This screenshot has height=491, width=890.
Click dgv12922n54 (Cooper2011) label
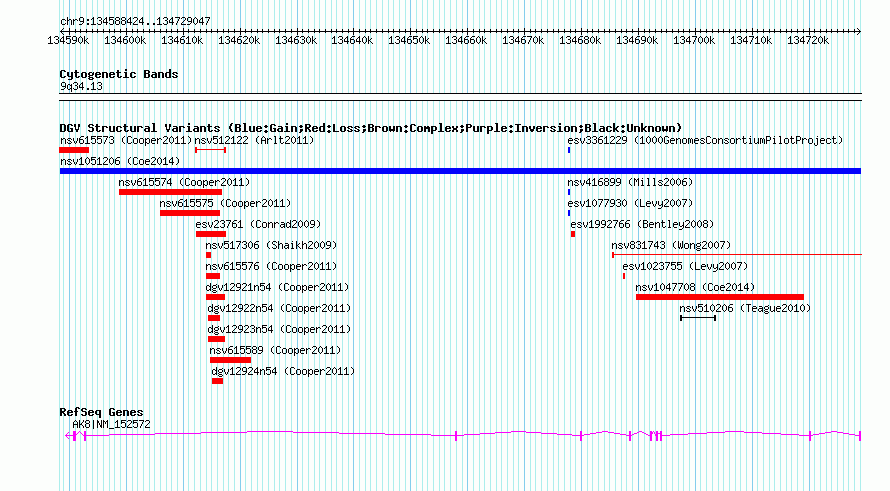coord(279,308)
